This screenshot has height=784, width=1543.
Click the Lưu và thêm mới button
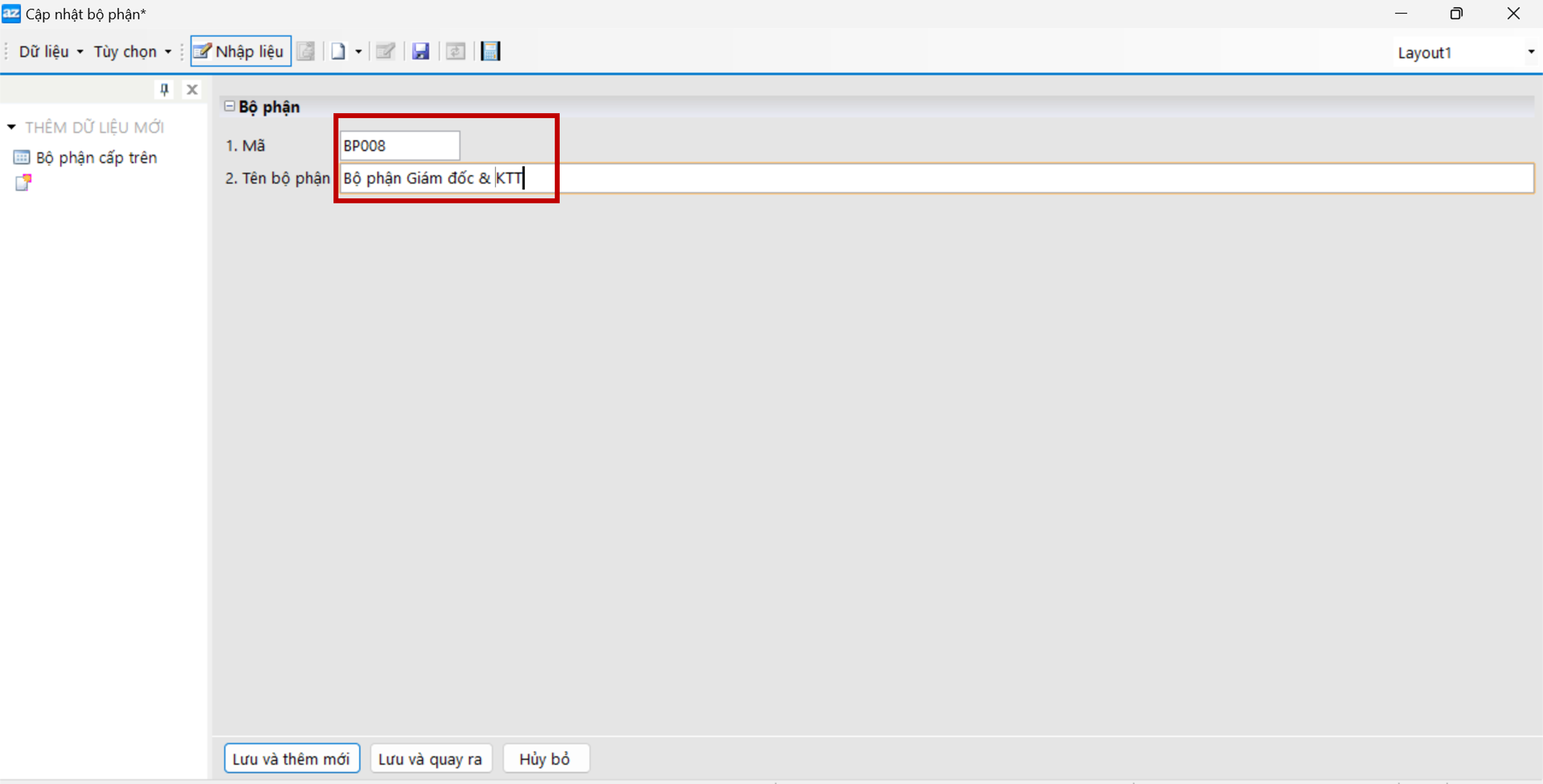(x=291, y=758)
